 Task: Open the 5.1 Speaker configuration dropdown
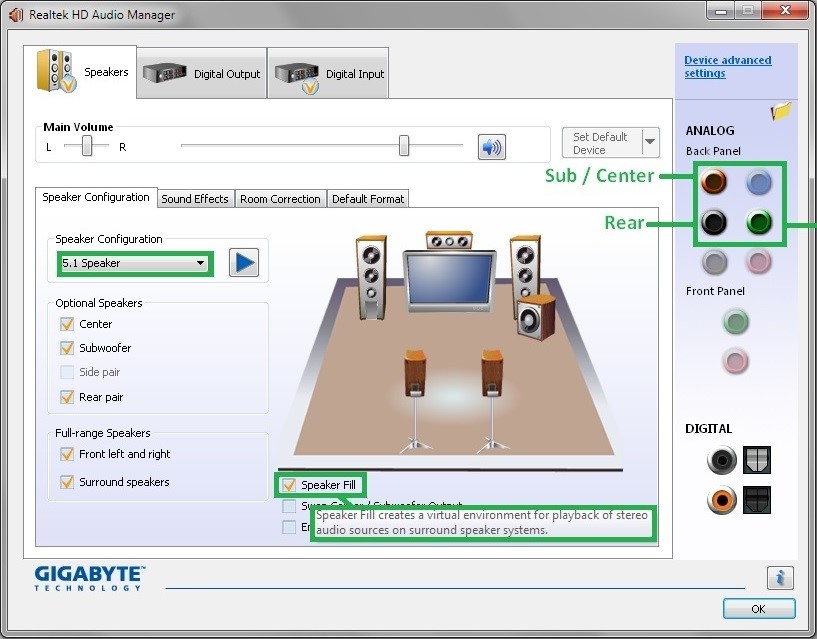[134, 263]
